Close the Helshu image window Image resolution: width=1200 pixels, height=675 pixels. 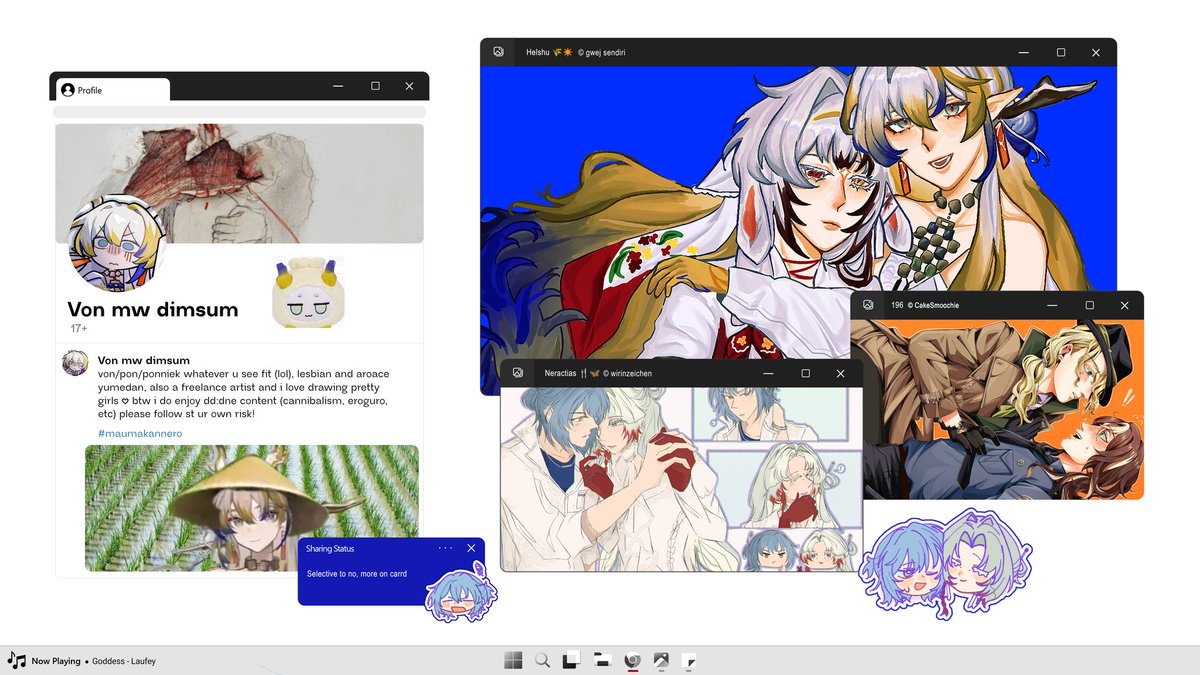point(1096,53)
